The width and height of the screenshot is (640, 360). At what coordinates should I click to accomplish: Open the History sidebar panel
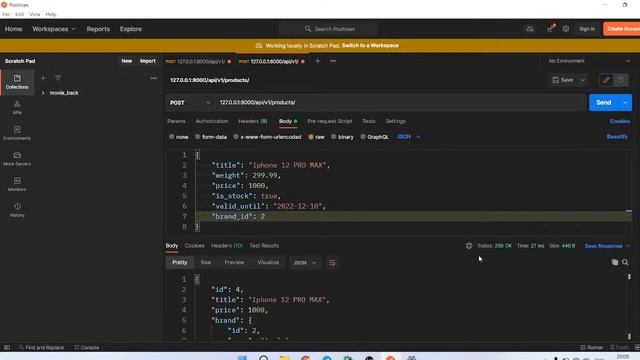click(17, 210)
